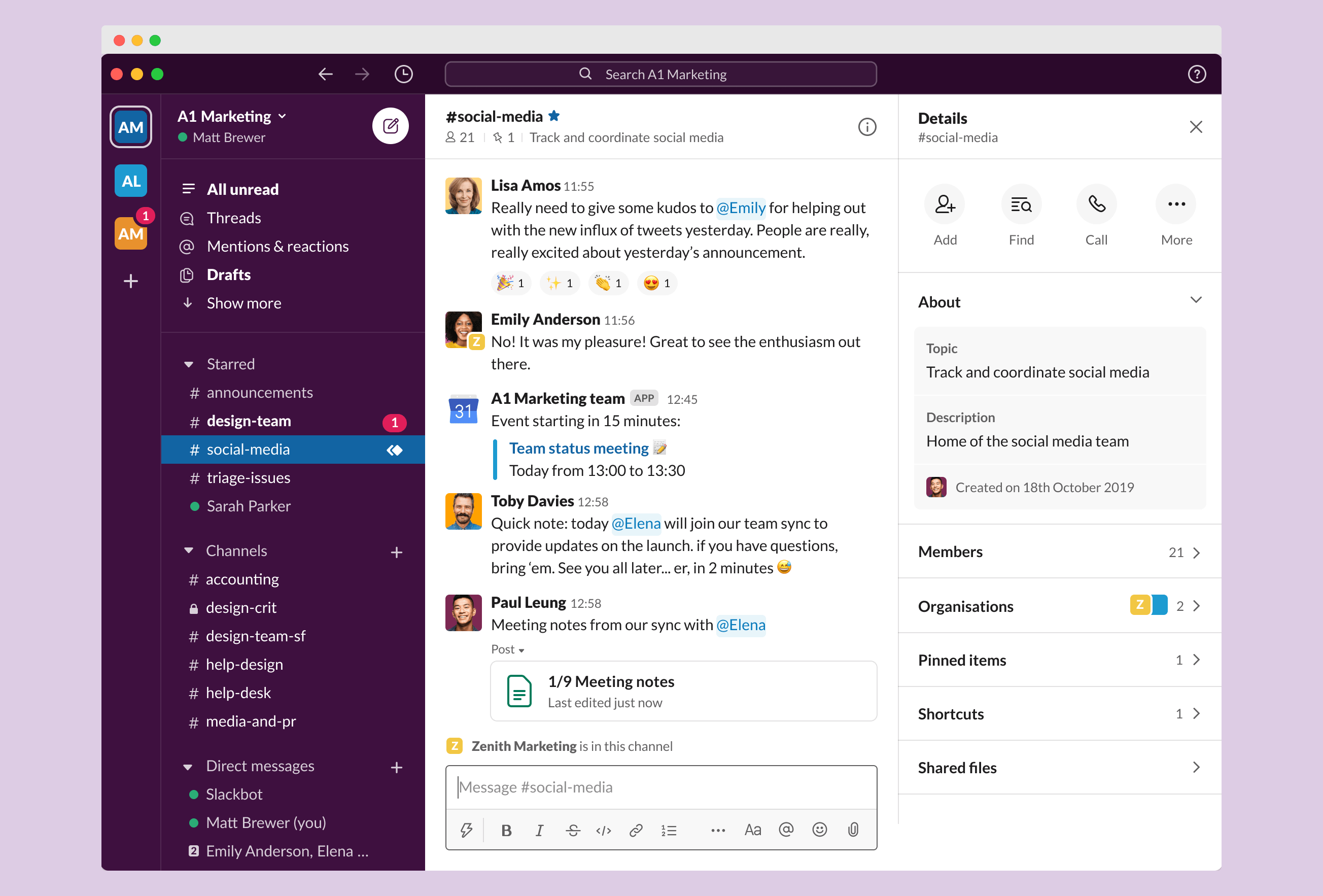Select Mentions & reactions in sidebar
1323x896 pixels.
tap(277, 244)
